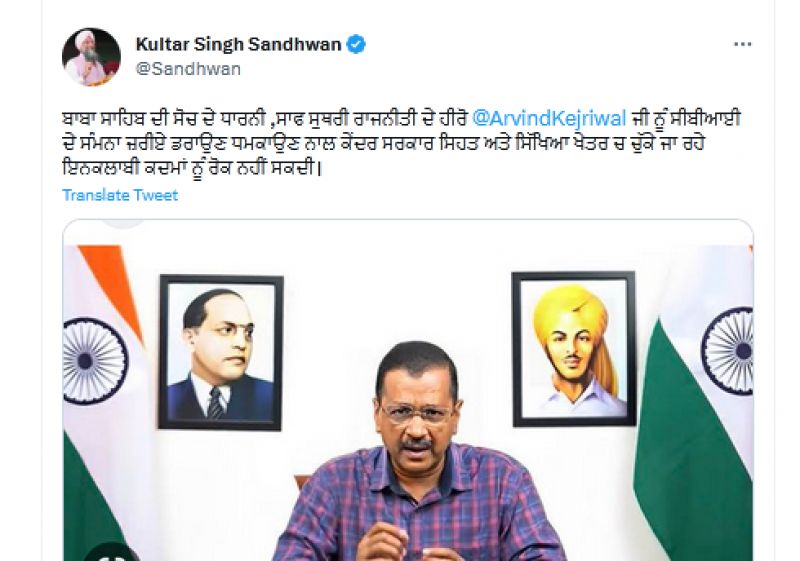Open Kultar Singh Sandhwan's profile avatar
Screen dimensions: 800x561
coord(91,57)
